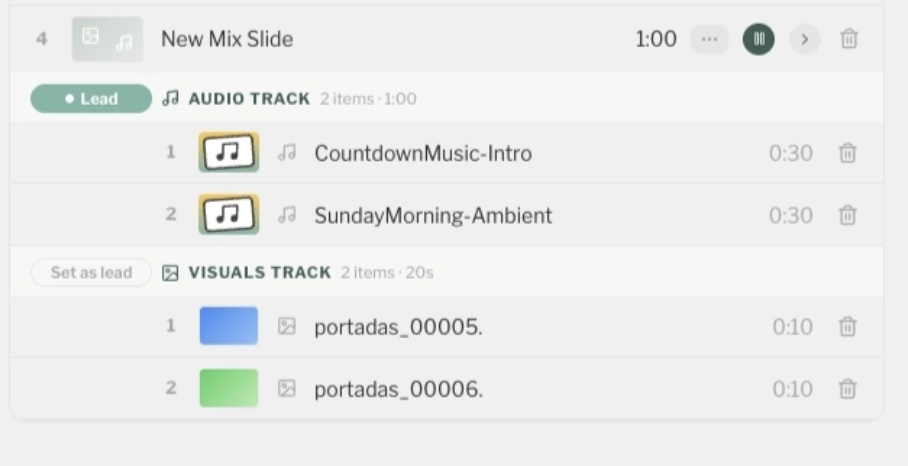The image size is (908, 466).
Task: Remove portadas_00005 from visuals track
Action: (x=847, y=326)
